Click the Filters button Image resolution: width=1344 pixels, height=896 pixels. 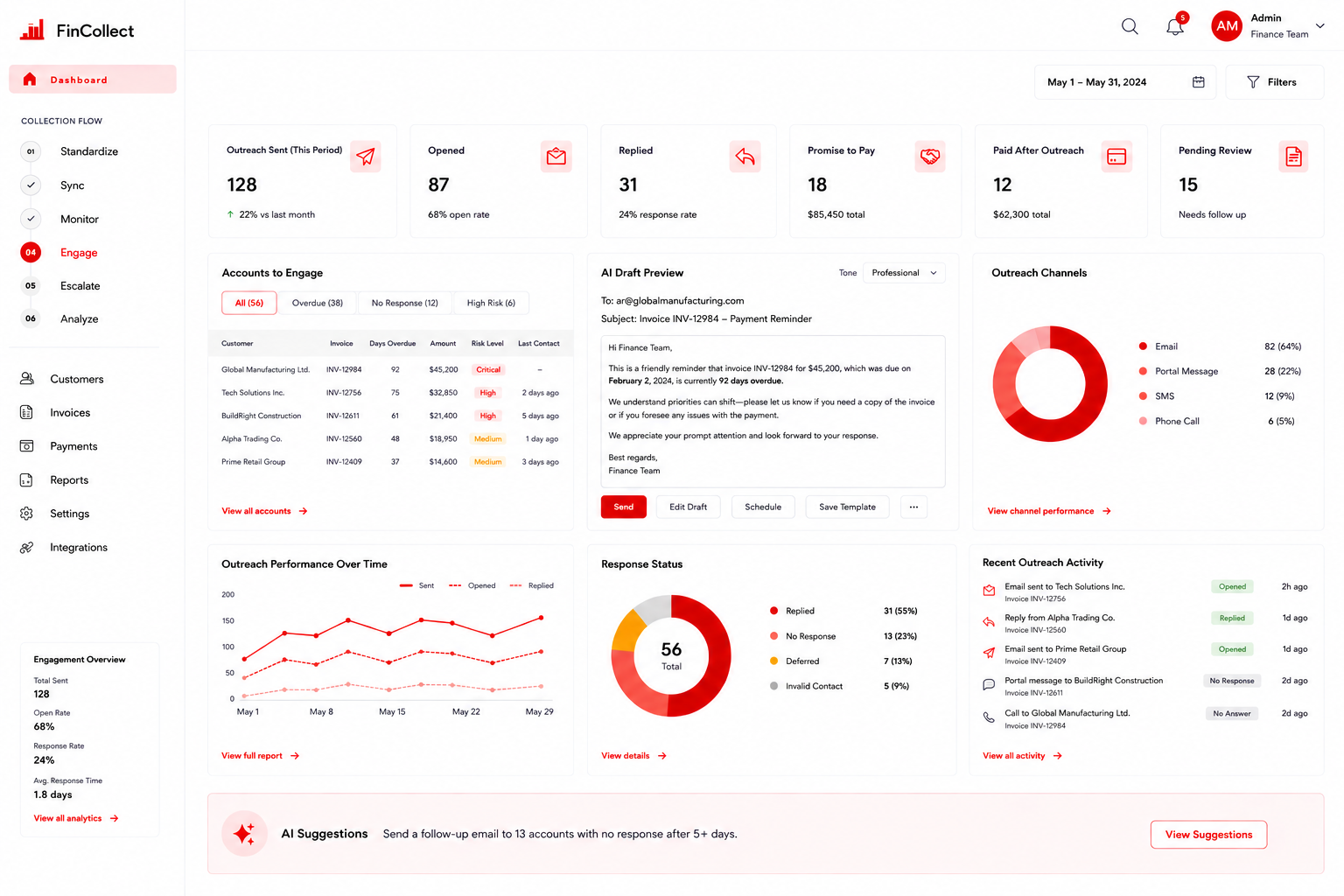1274,82
